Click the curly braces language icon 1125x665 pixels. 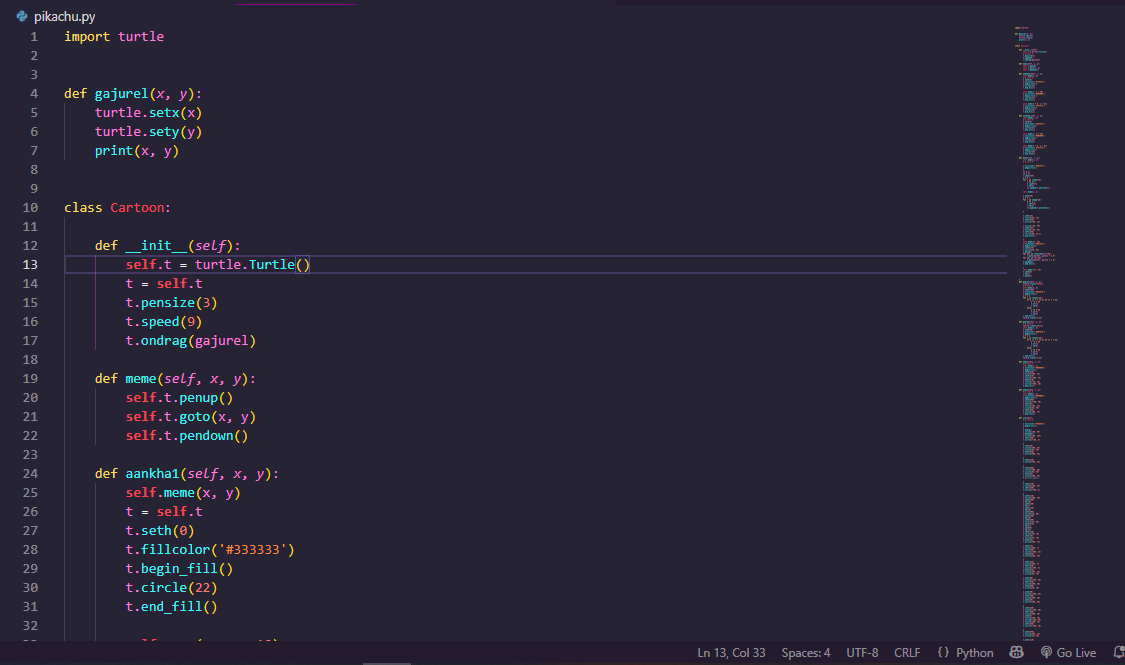click(943, 652)
